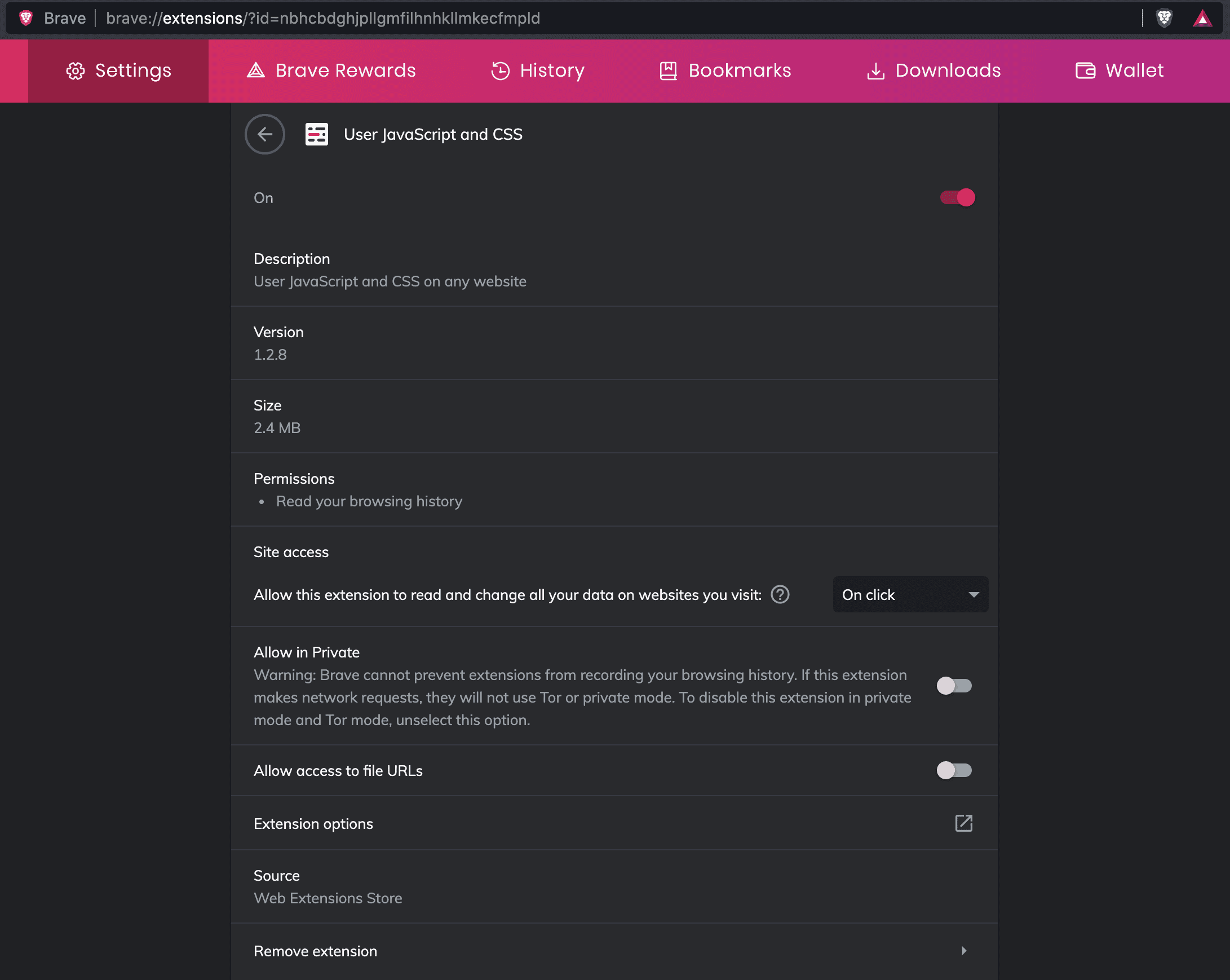The image size is (1230, 980).
Task: Click the version number 1.2.8
Action: (271, 355)
